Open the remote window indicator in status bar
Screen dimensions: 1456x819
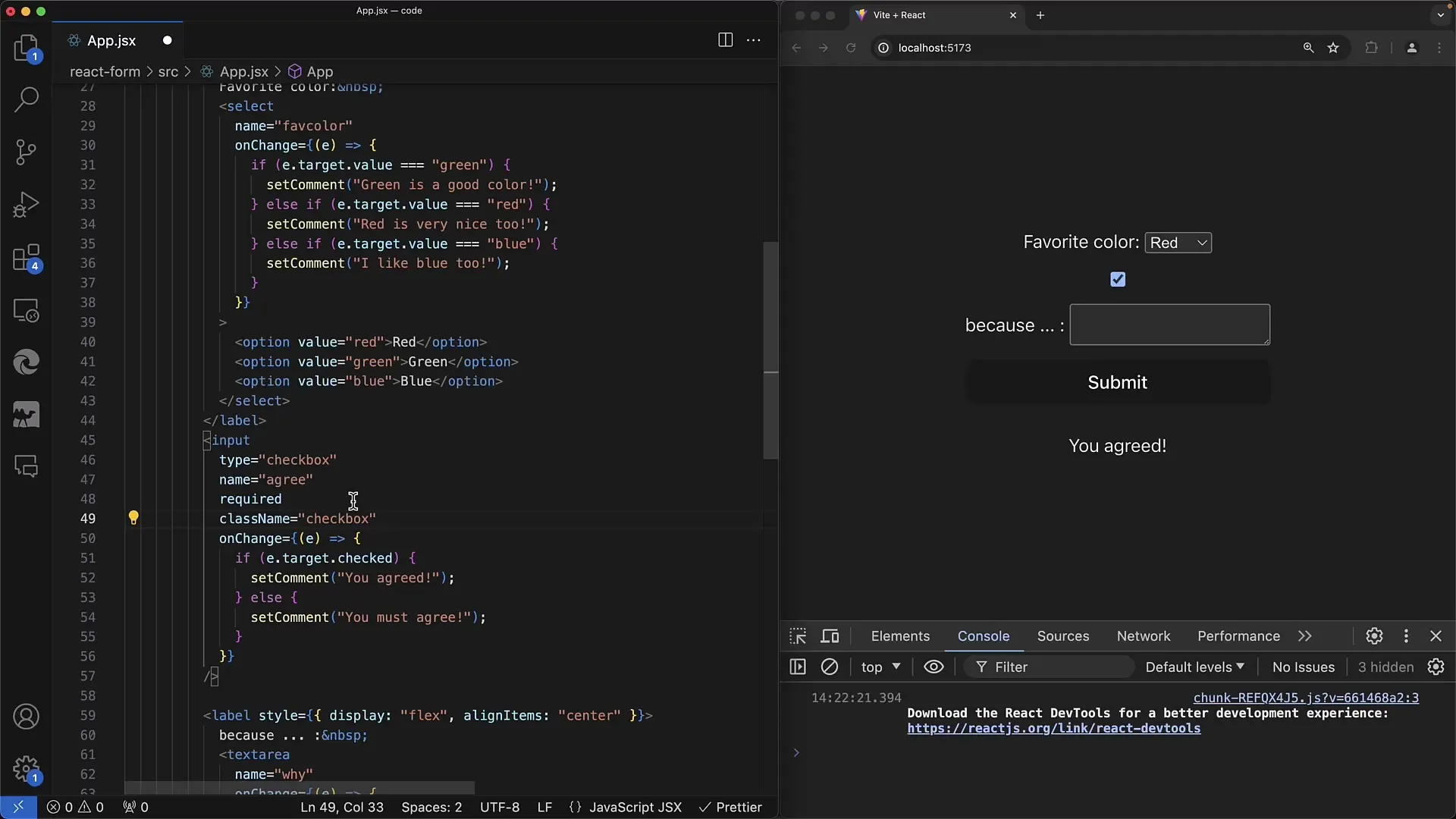click(18, 807)
